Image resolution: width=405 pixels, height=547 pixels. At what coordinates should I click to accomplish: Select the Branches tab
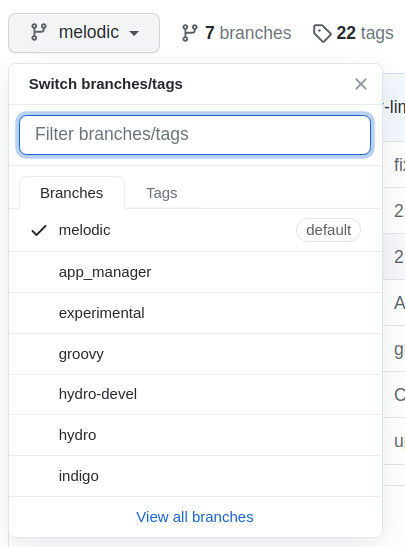(72, 193)
